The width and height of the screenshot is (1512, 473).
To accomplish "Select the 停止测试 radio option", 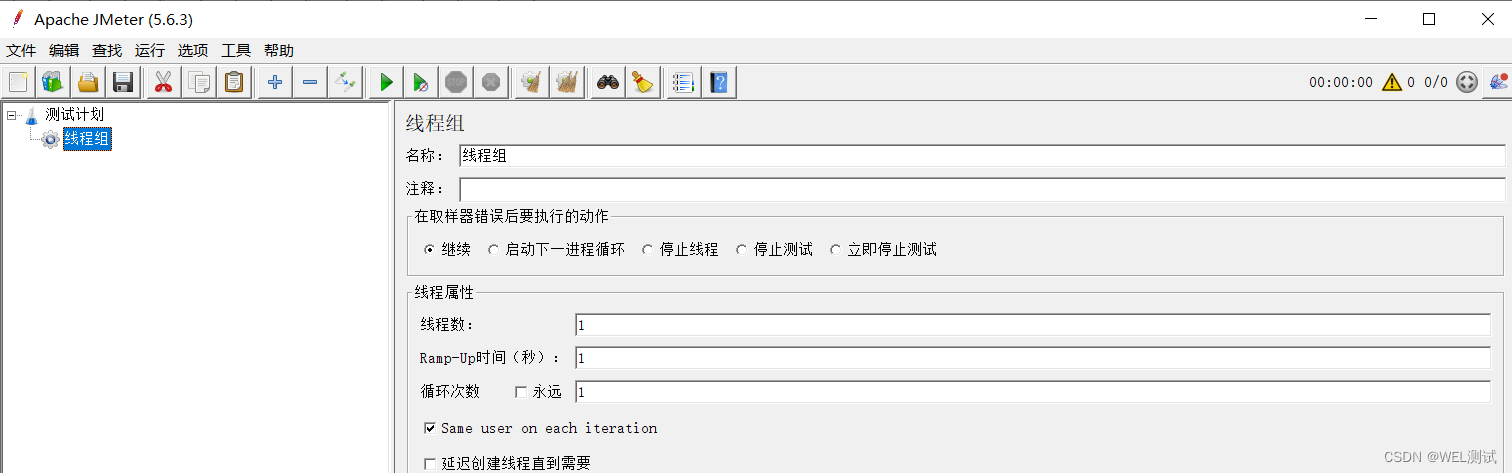I will [741, 250].
